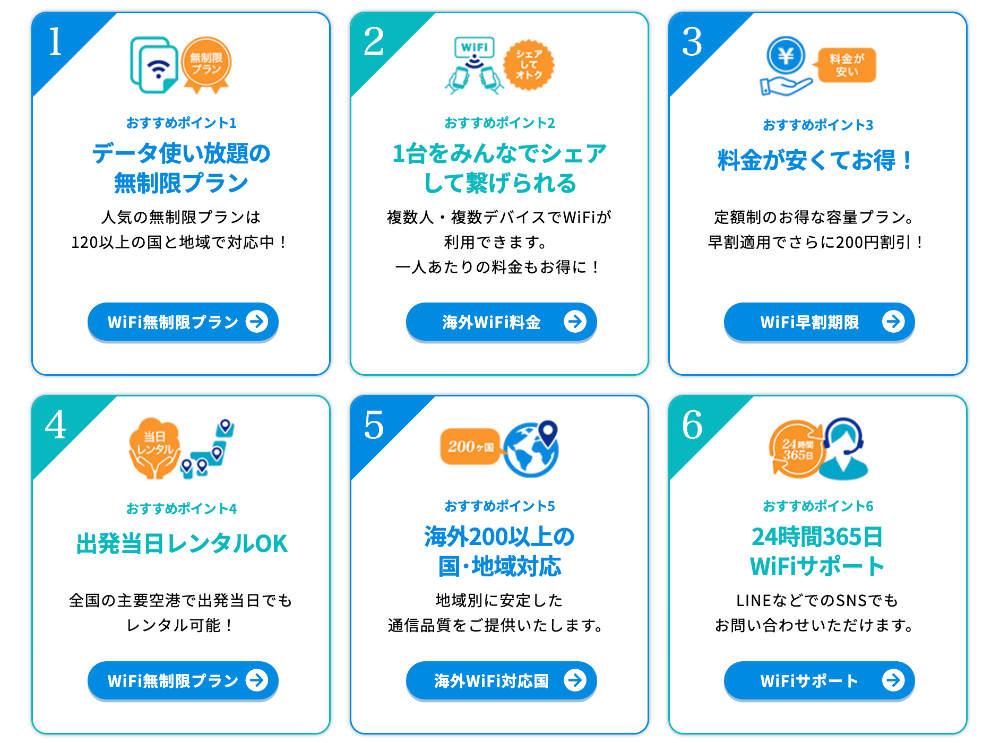The image size is (1000, 743).
Task: Open the WiFi無制限プラン page from card 1
Action: coord(183,321)
